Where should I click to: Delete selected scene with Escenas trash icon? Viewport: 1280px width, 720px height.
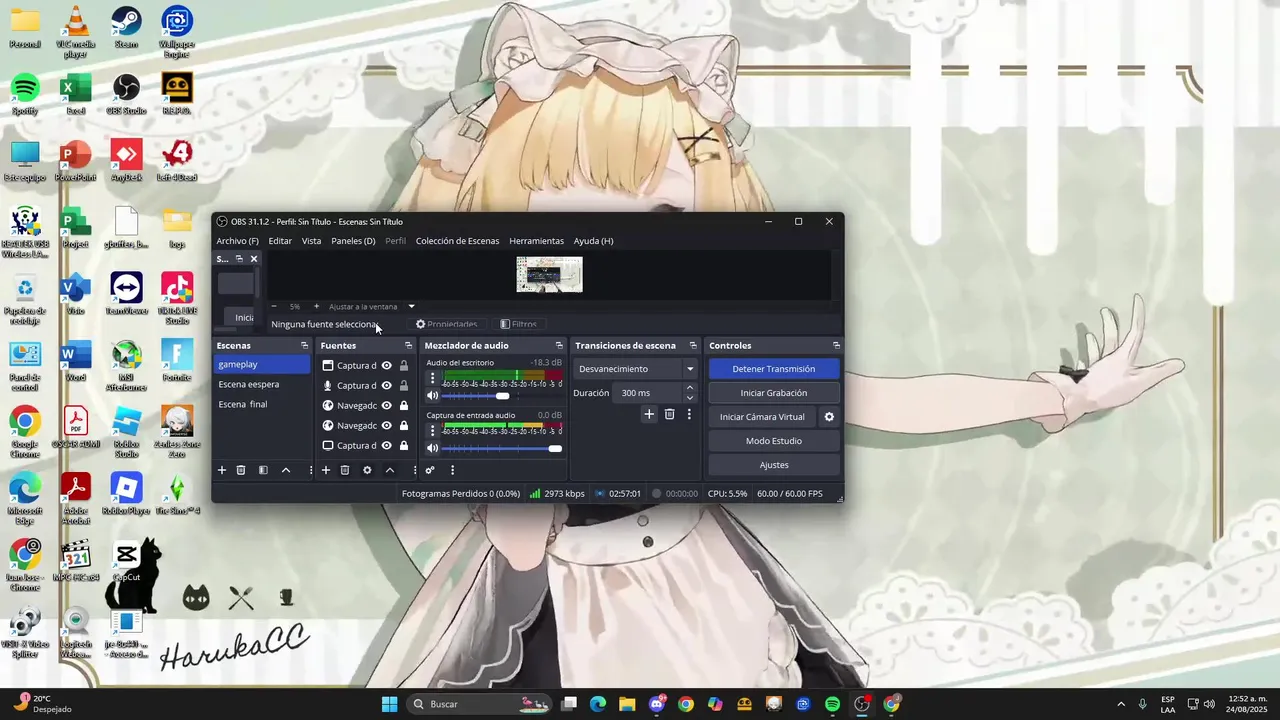(x=241, y=470)
